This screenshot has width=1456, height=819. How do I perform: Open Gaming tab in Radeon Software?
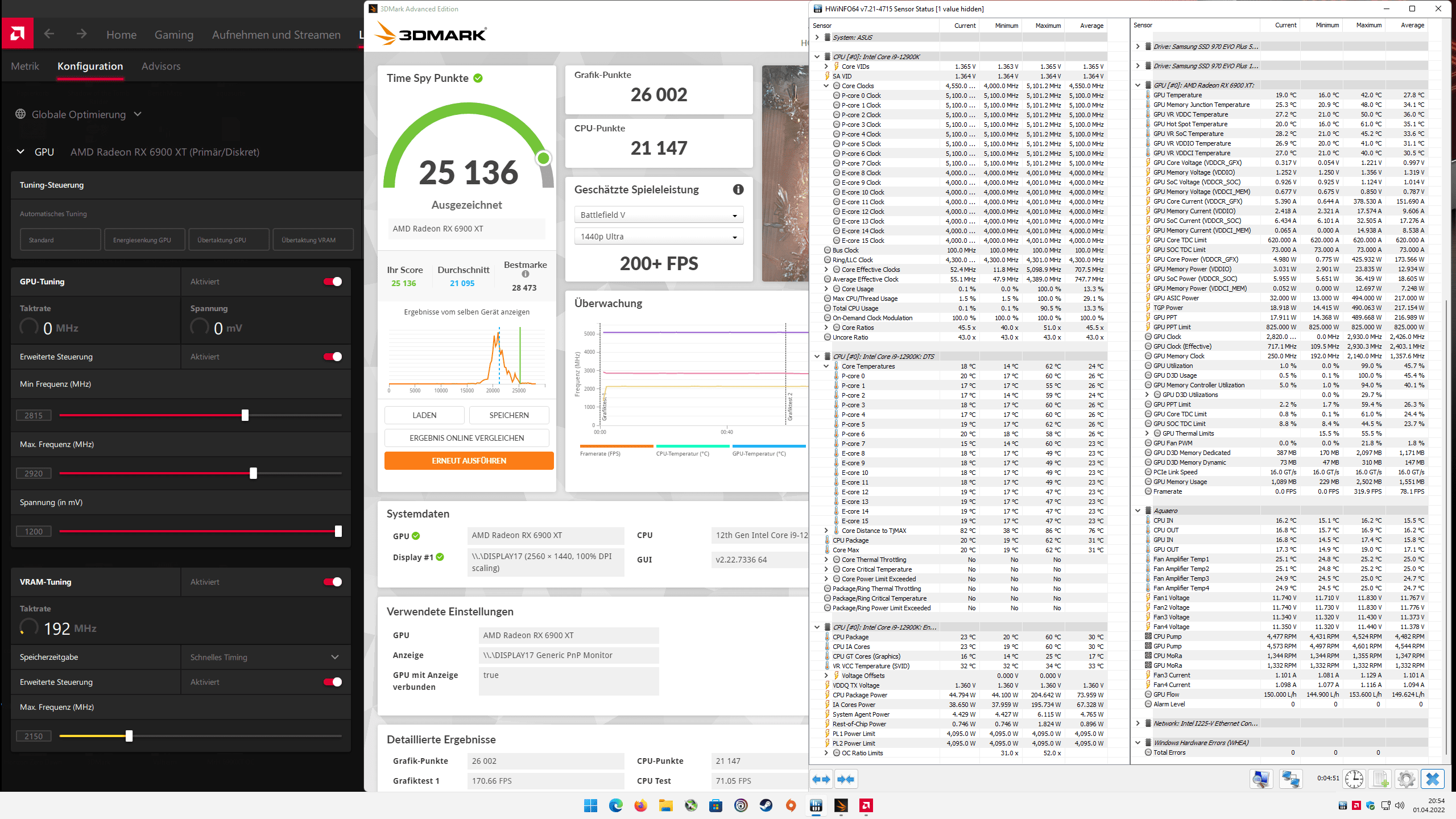coord(174,35)
